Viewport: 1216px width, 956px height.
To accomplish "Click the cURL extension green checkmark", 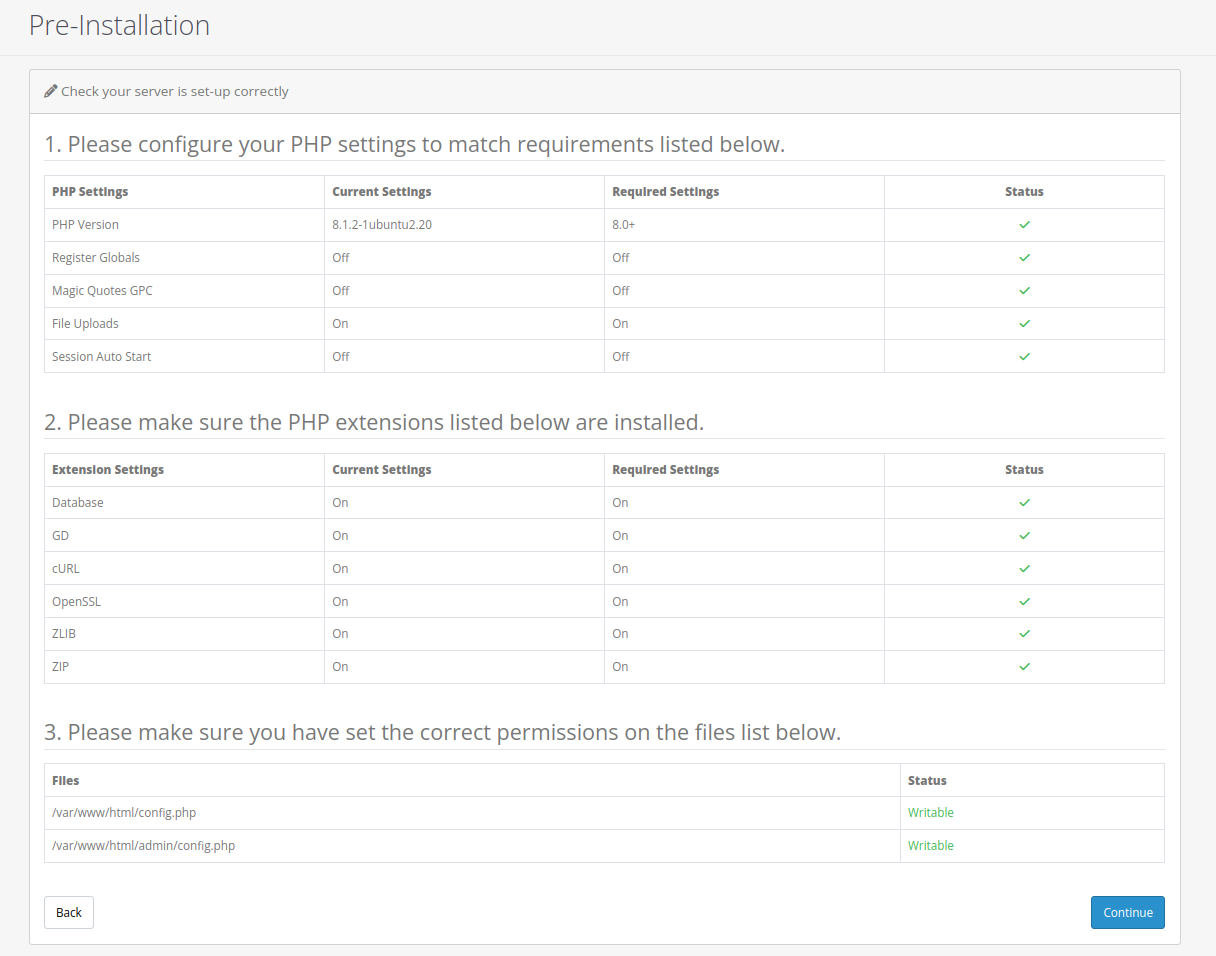I will click(x=1024, y=569).
